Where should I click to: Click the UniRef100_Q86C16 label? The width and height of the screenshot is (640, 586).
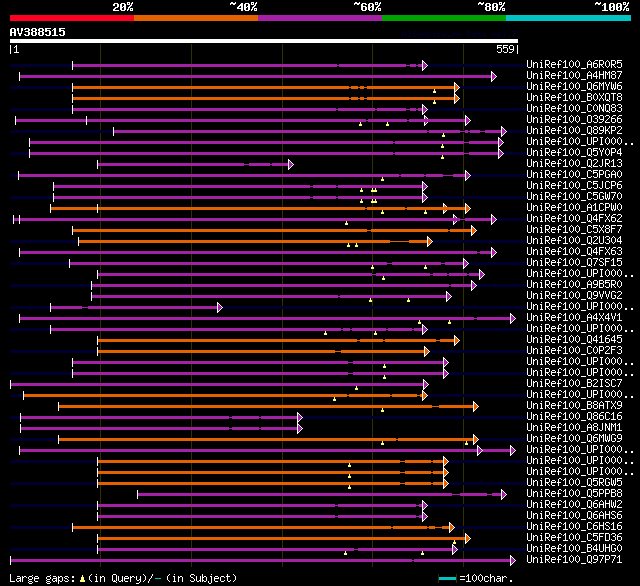(574, 417)
